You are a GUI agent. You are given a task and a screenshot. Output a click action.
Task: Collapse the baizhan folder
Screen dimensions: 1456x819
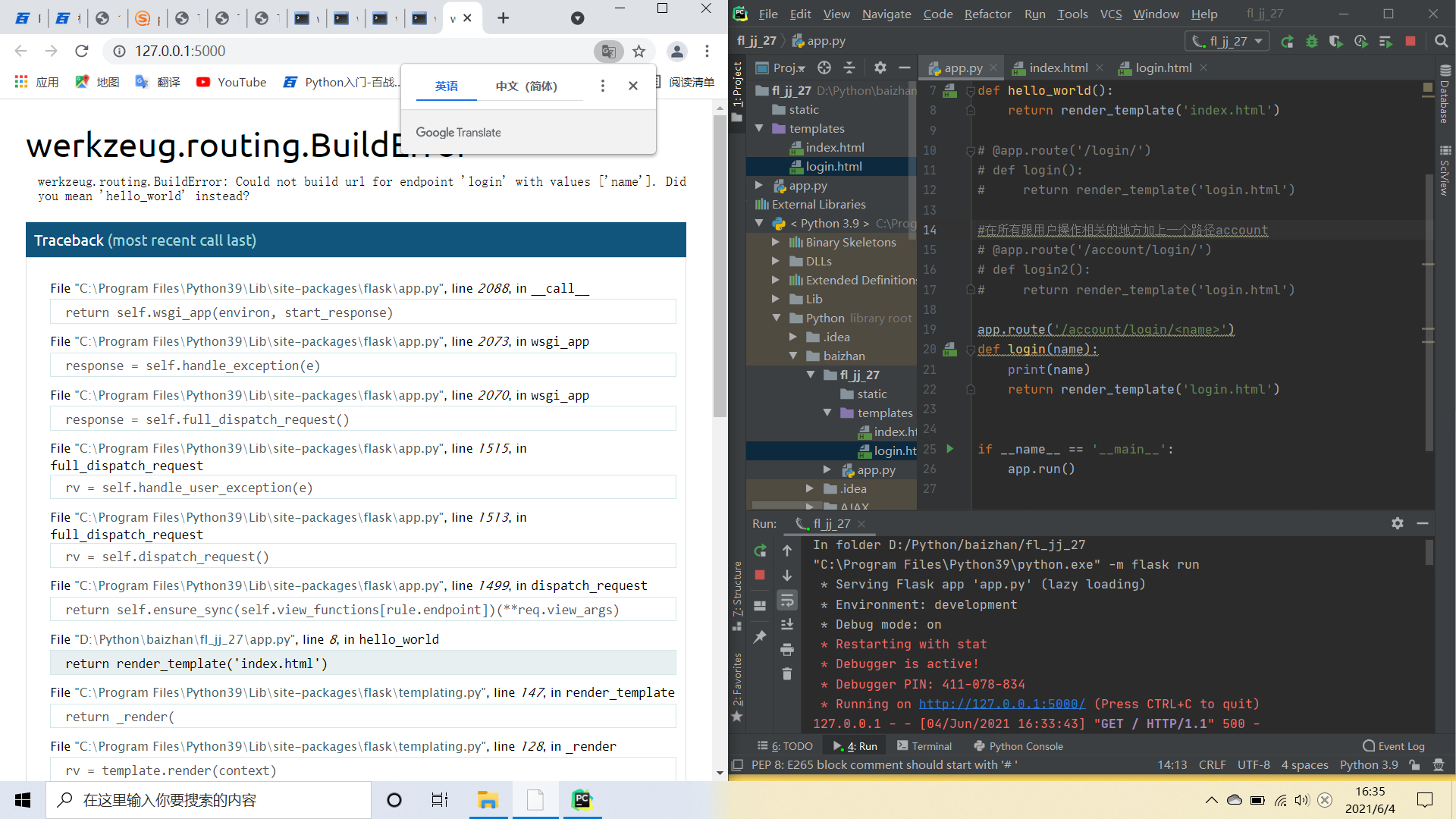pyautogui.click(x=793, y=356)
